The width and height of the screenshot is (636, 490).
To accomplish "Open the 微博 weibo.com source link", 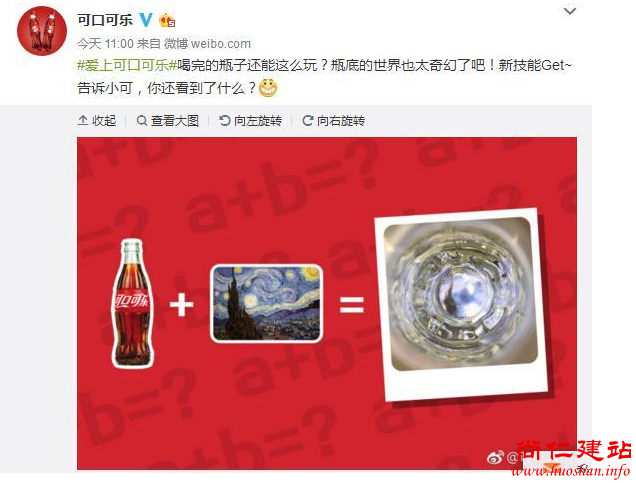I will point(207,43).
